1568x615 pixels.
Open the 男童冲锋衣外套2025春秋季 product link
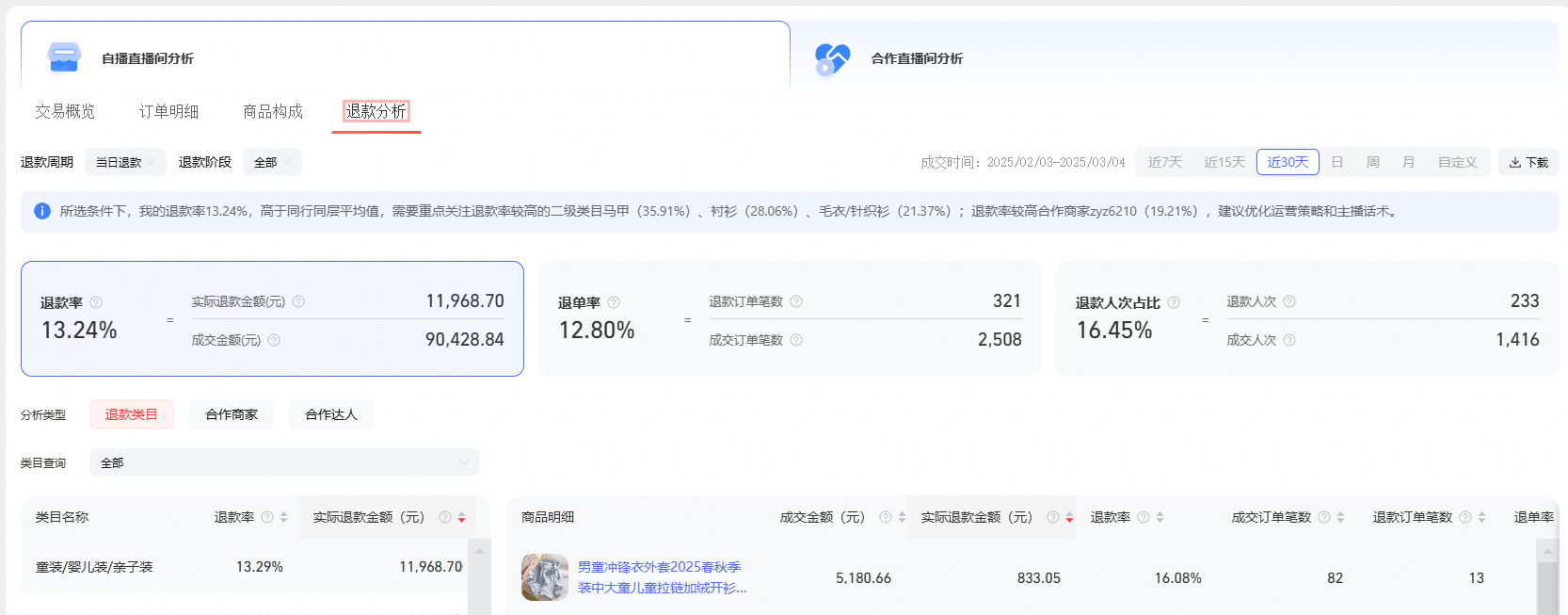(663, 577)
